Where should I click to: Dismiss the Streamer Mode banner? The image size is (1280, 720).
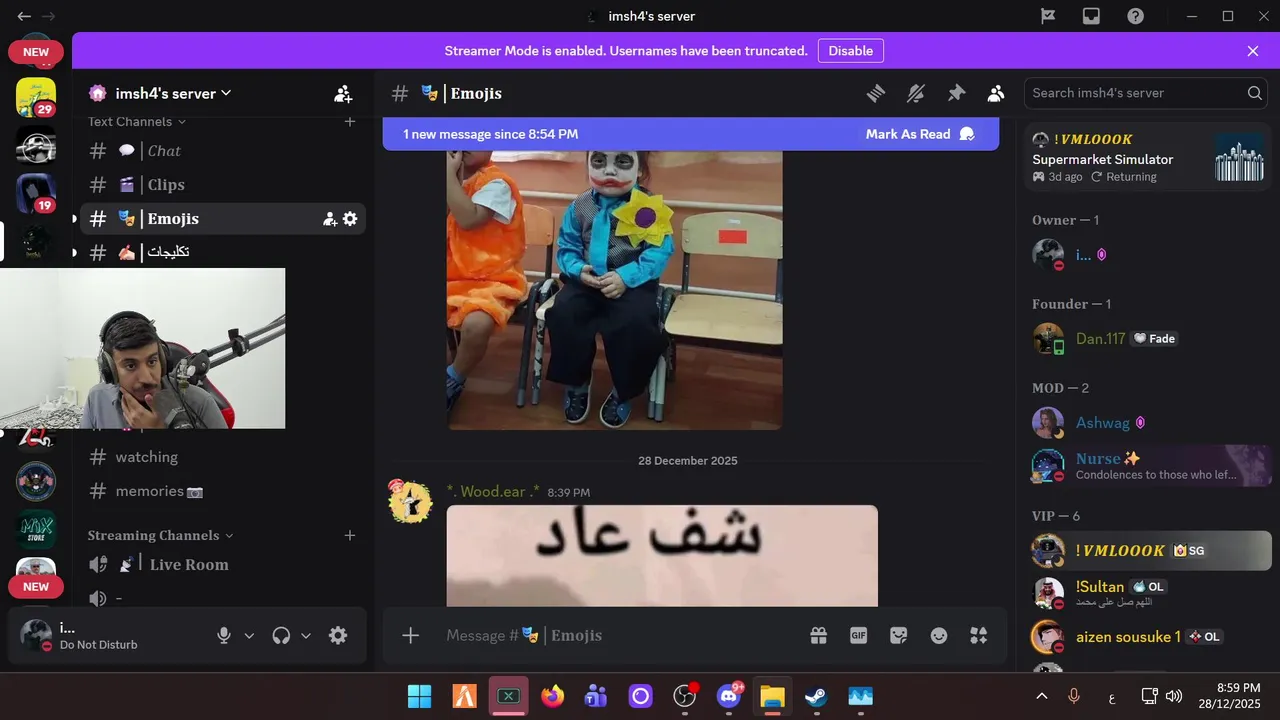pyautogui.click(x=1253, y=51)
